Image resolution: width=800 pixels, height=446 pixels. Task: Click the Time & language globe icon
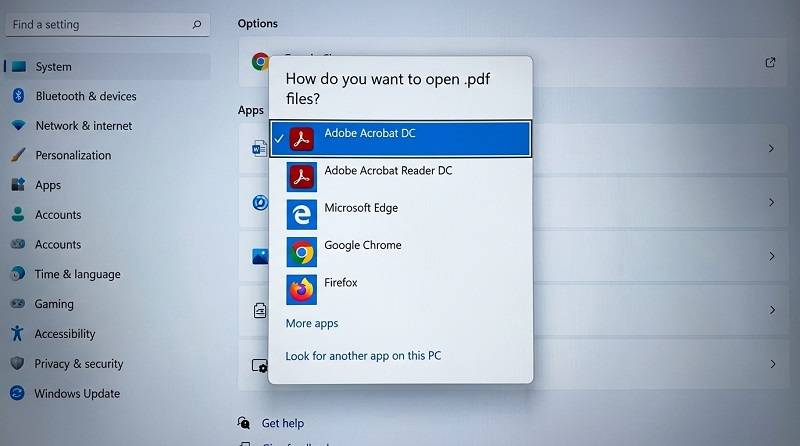coord(17,274)
